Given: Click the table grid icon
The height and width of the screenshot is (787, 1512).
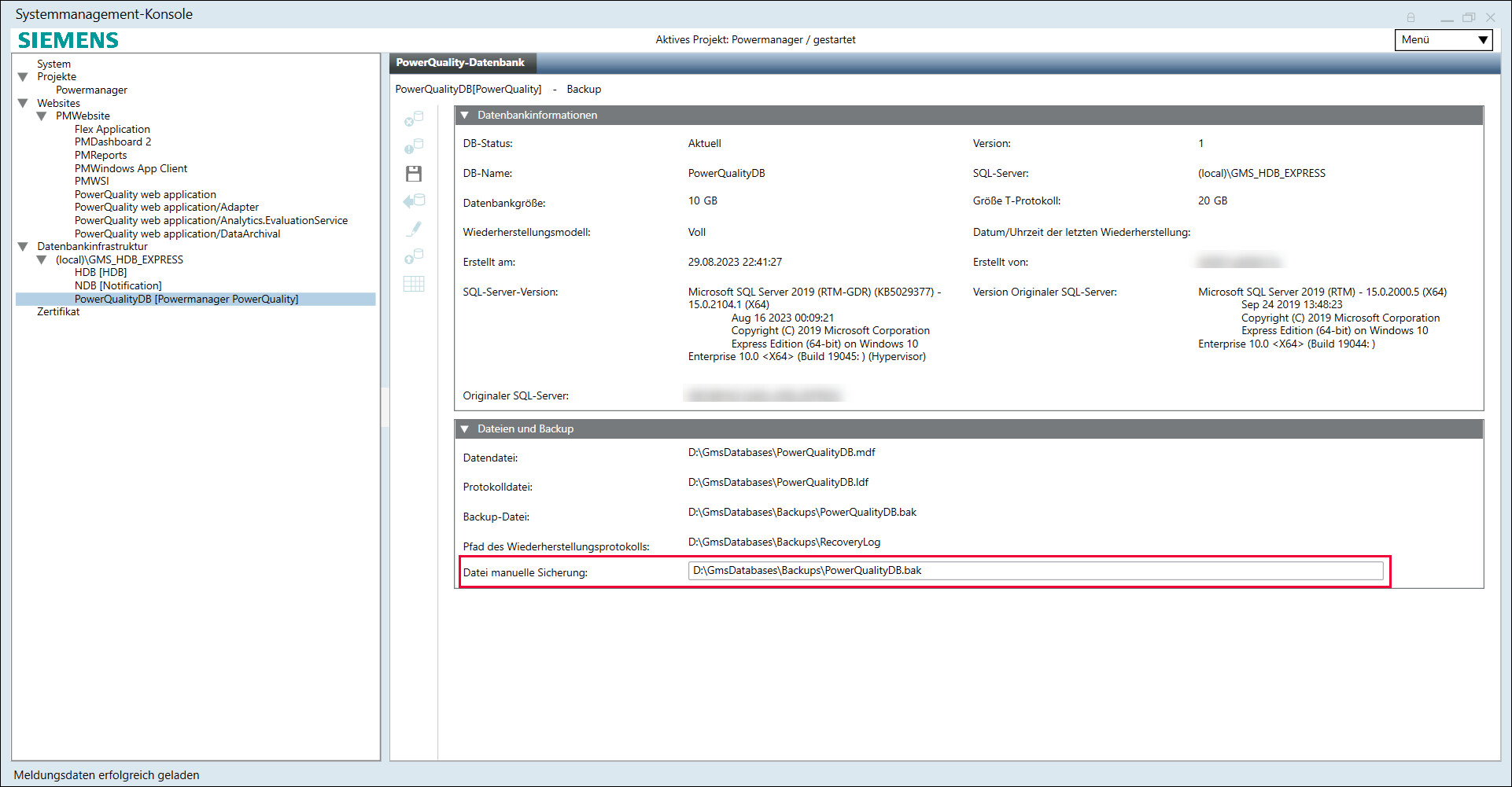Looking at the screenshot, I should (414, 284).
